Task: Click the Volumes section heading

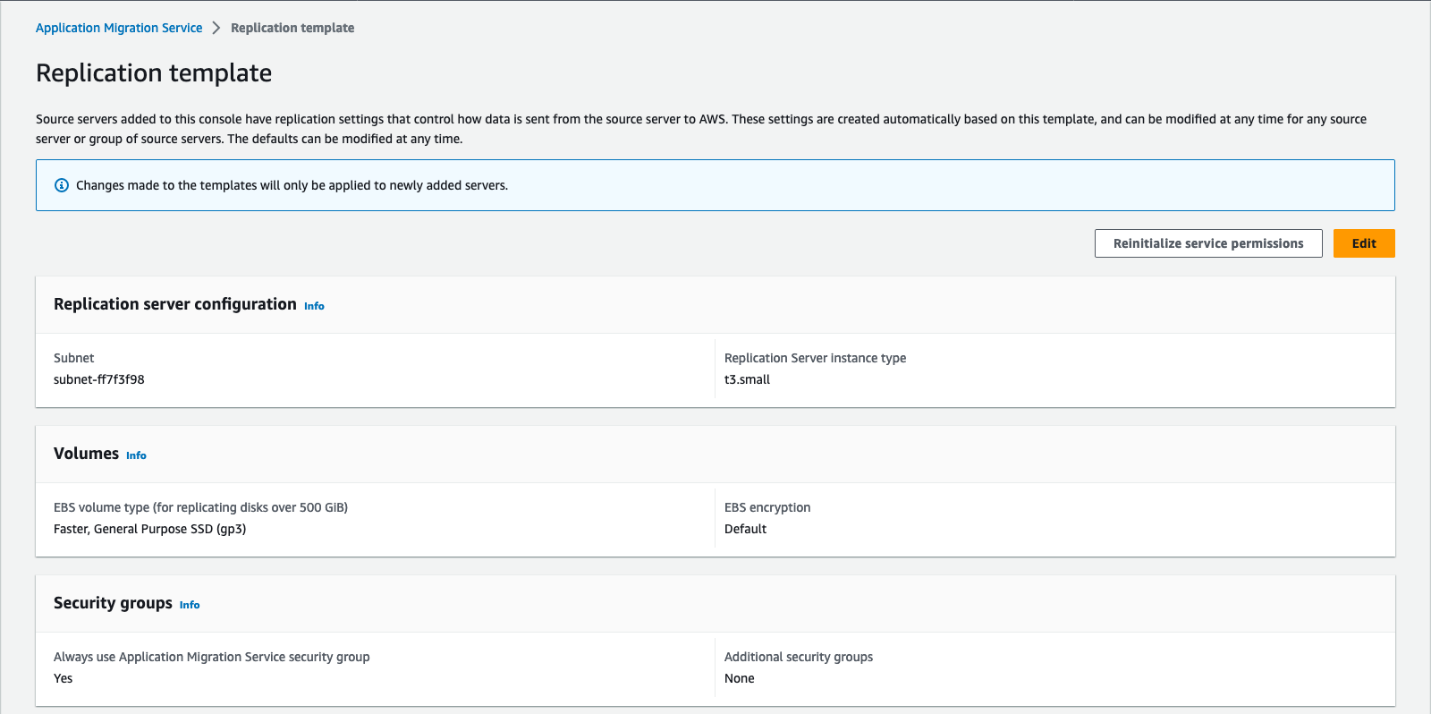Action: (x=86, y=454)
